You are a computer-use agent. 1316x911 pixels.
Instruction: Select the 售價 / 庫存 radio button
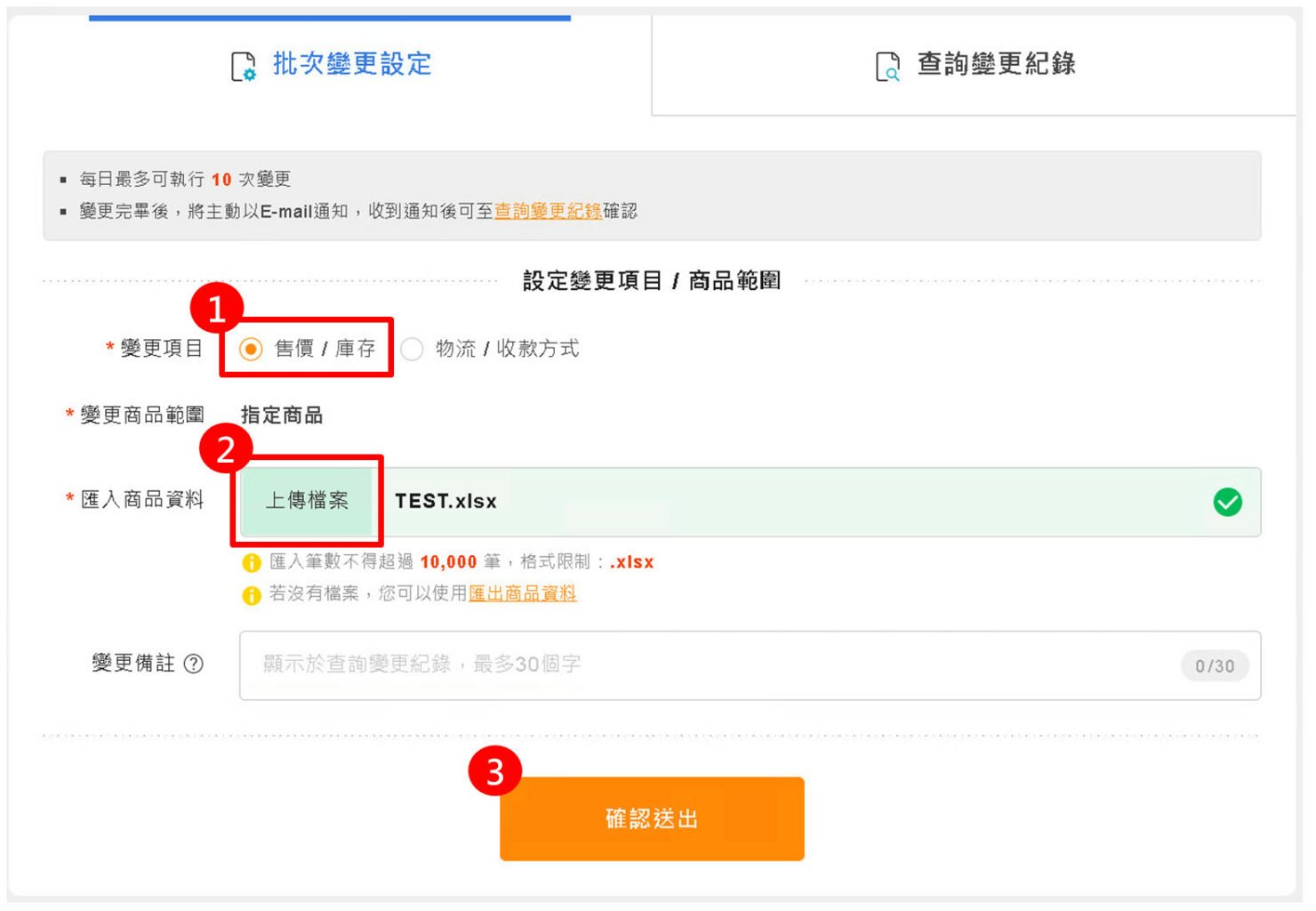pos(251,349)
